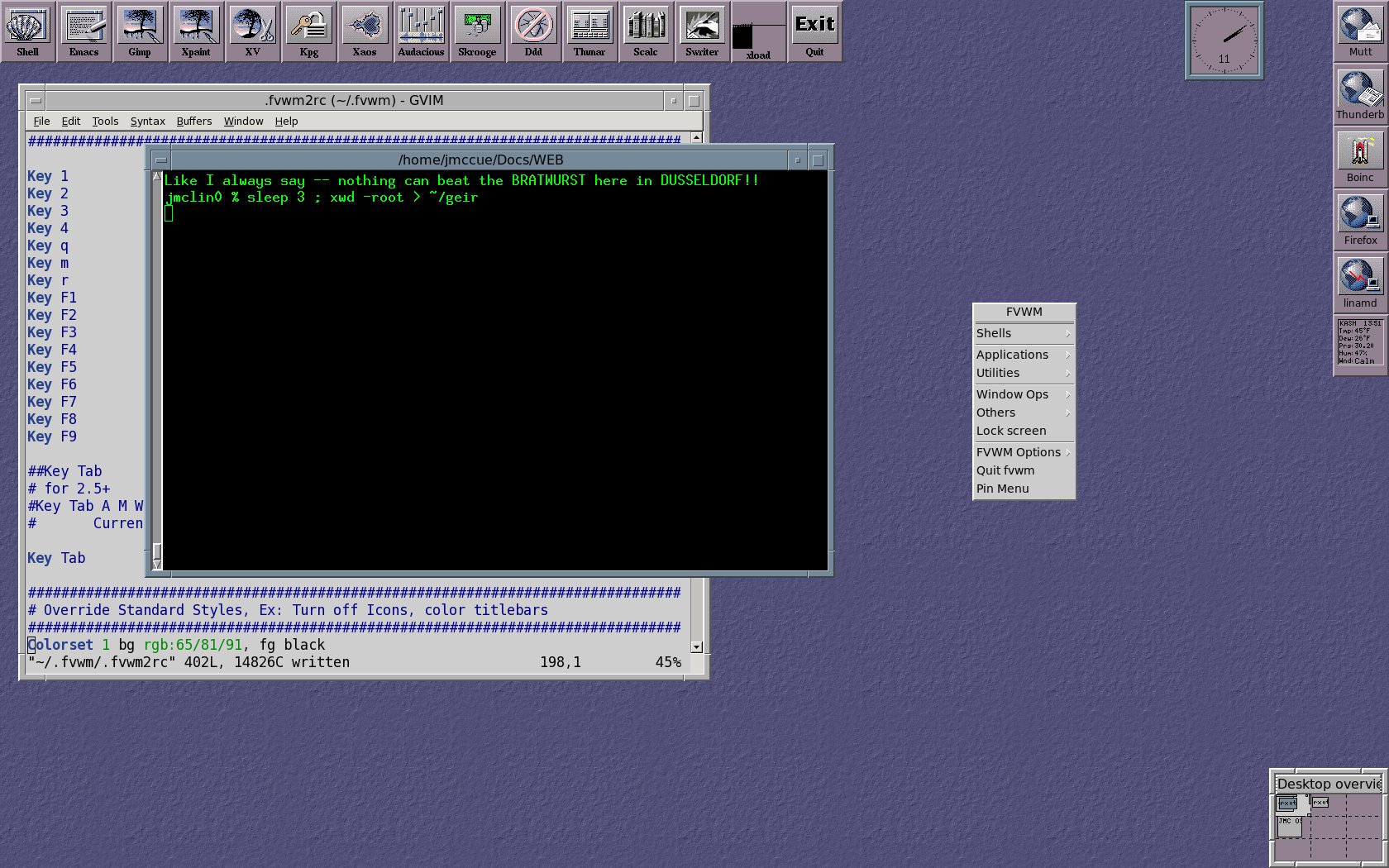Click the 'Colorset 1 bg' line in GVIM
The height and width of the screenshot is (868, 1389).
tap(176, 645)
